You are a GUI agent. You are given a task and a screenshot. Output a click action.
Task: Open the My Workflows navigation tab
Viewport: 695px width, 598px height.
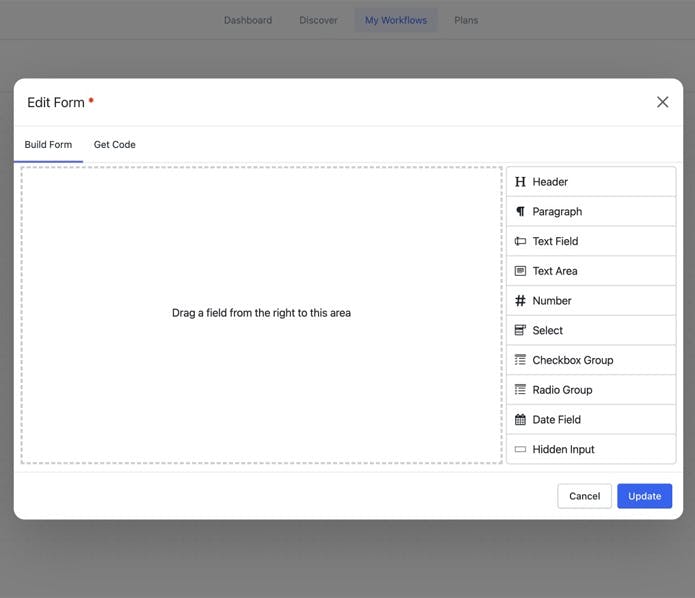click(396, 20)
